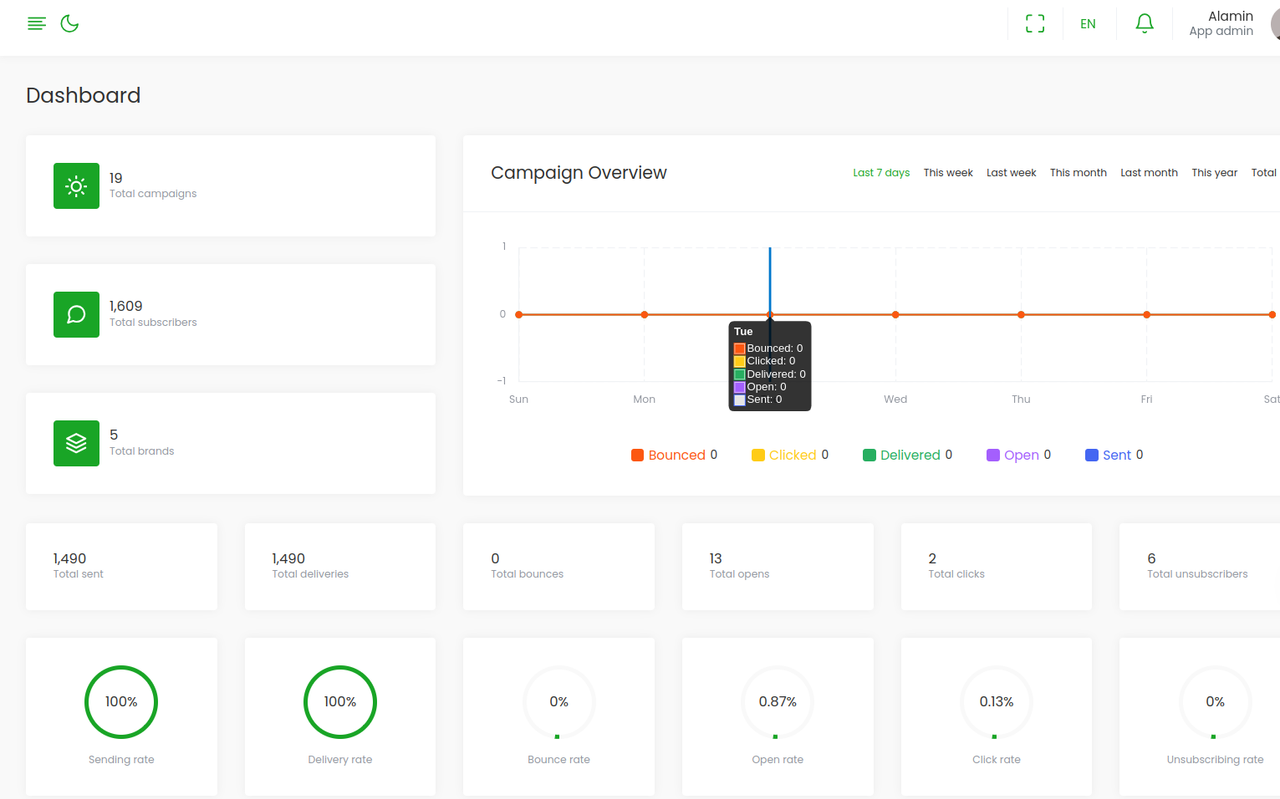Click the Campaign Overview title

coord(579,173)
